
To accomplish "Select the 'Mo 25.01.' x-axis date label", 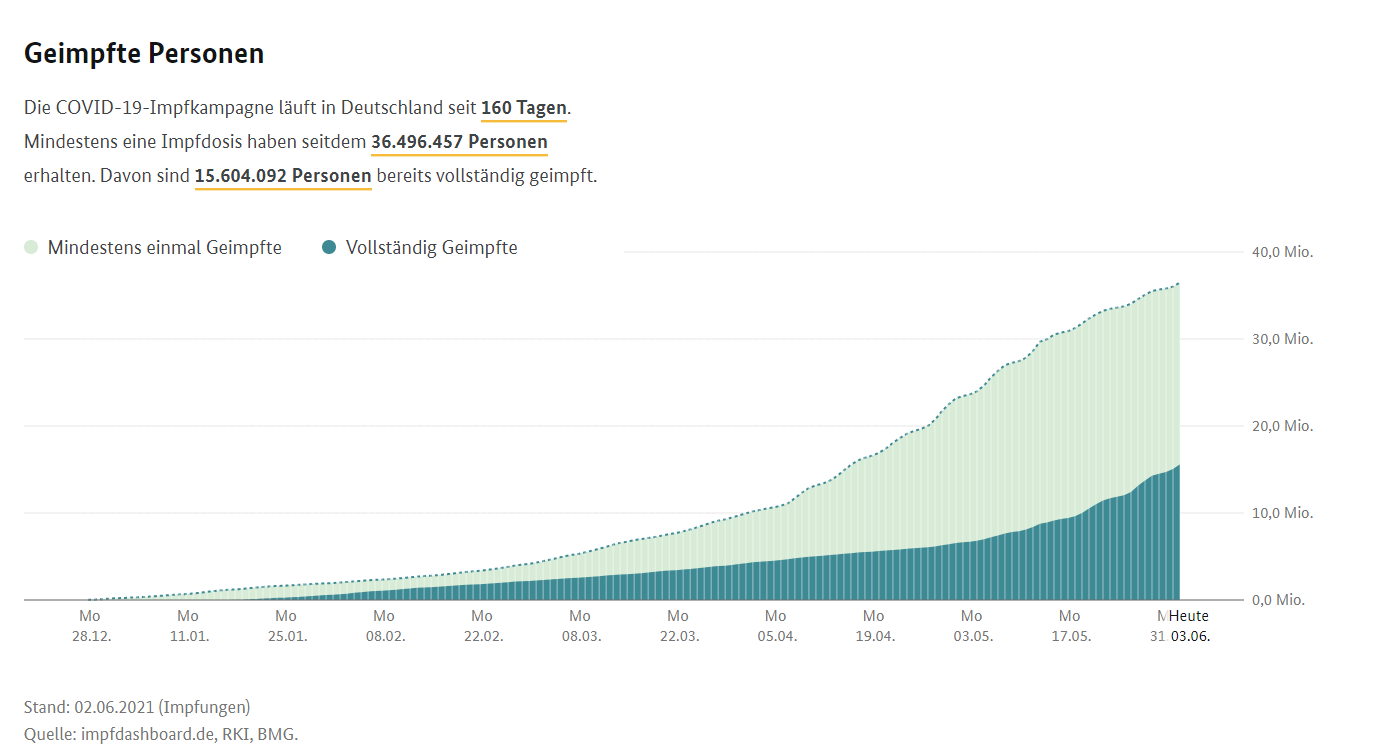I will pyautogui.click(x=286, y=626).
